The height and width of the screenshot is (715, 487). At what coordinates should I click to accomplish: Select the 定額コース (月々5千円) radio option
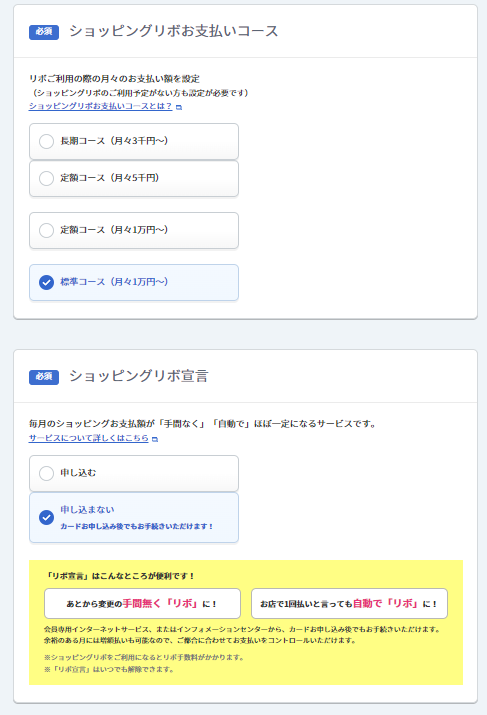(x=134, y=178)
